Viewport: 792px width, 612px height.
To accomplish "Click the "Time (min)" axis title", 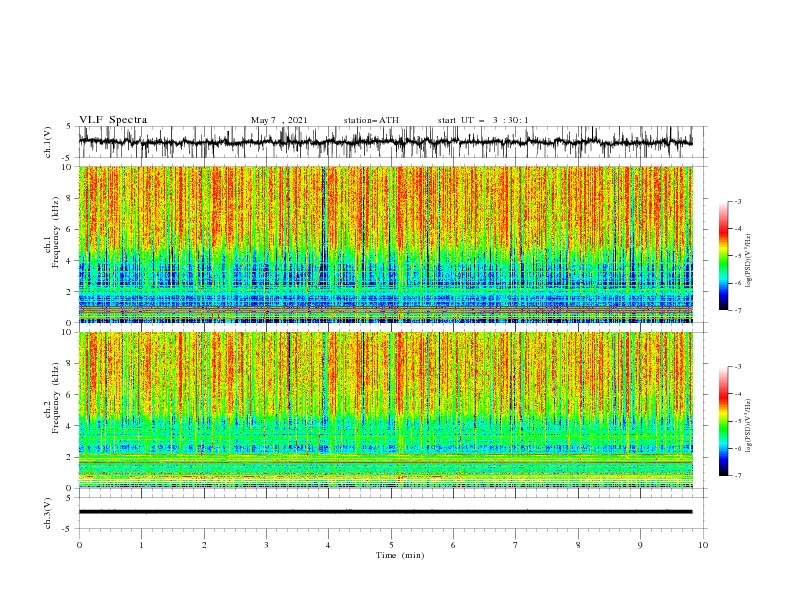I will [400, 555].
